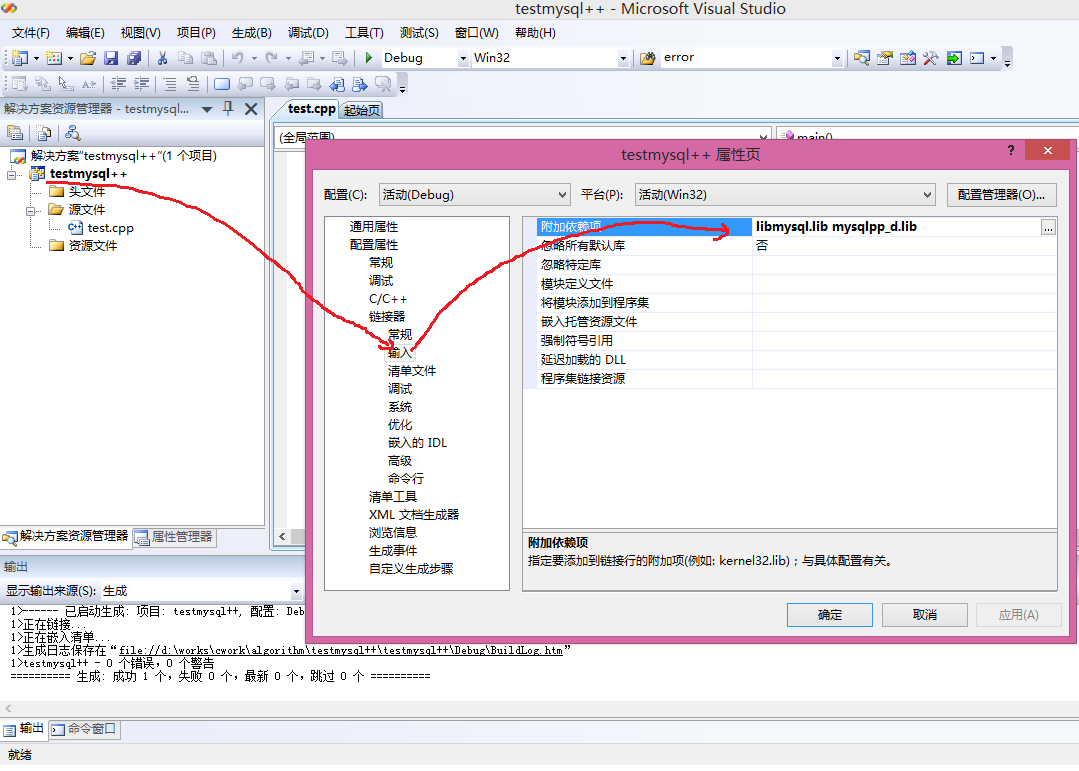Open the Win32 platform dropdown in toolbar
Image resolution: width=1079 pixels, height=771 pixels.
623,59
